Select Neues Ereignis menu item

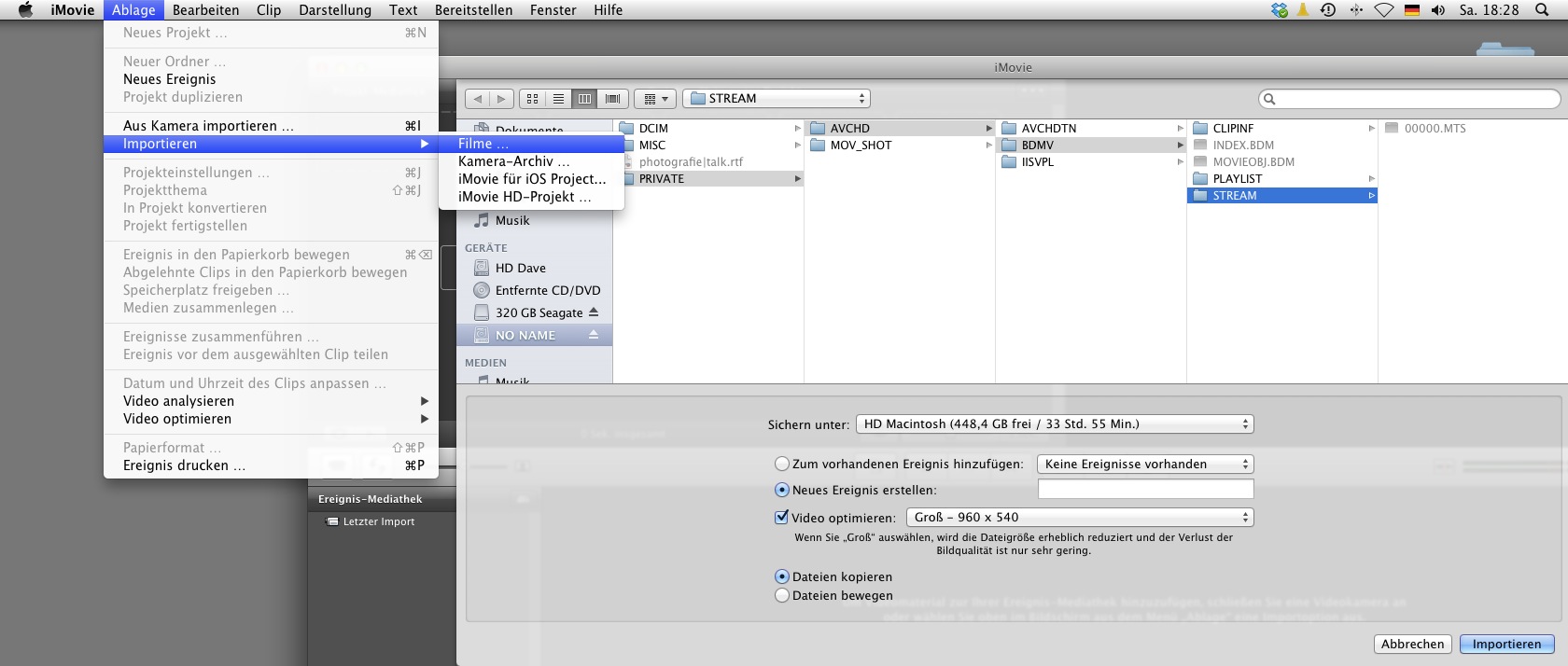click(x=271, y=79)
